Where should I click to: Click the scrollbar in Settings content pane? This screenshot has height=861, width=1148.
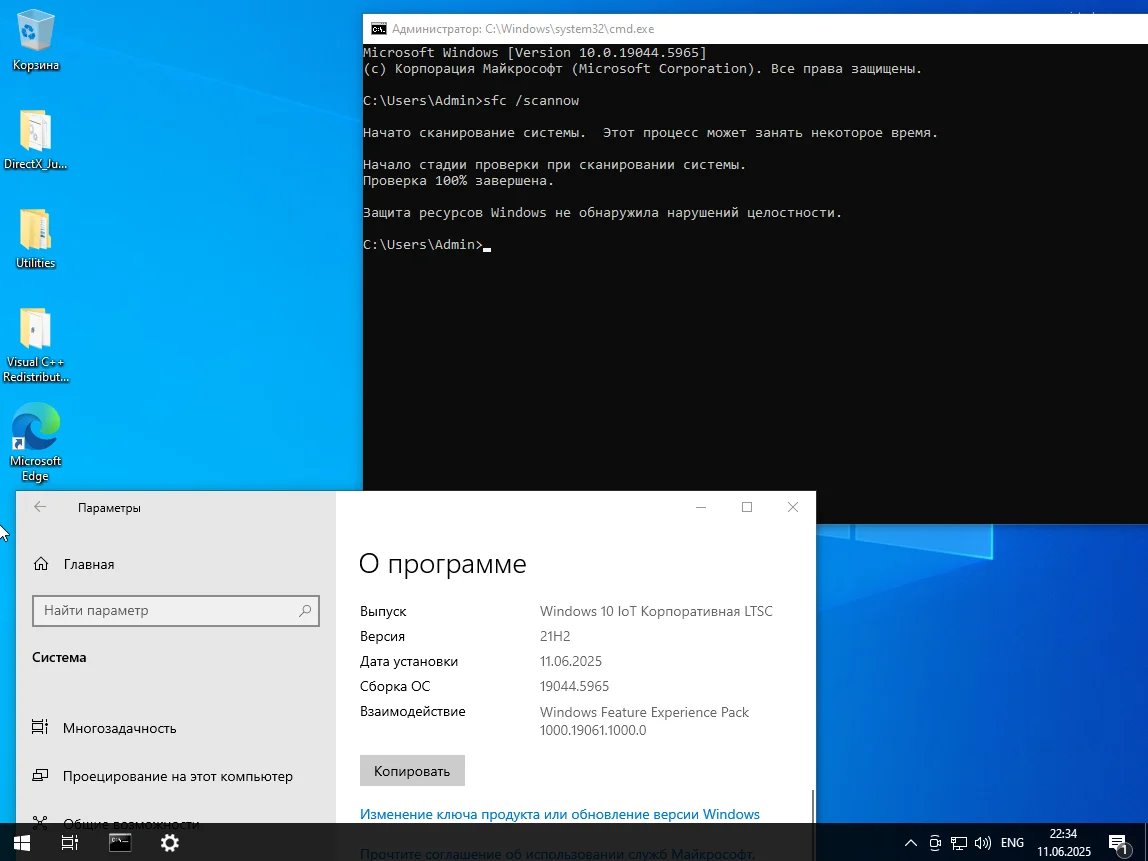tap(812, 806)
